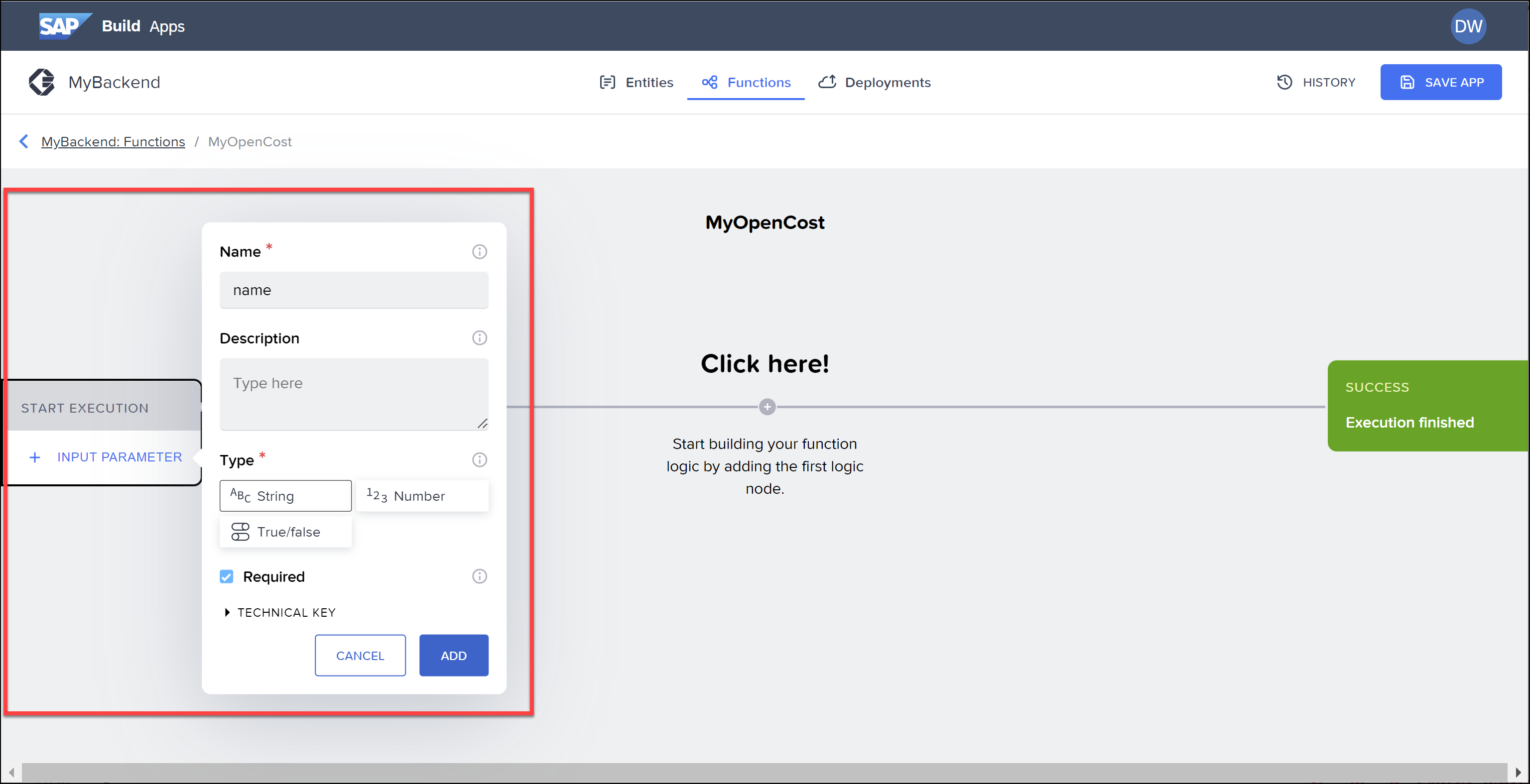
Task: Click the plus node on the logic line
Action: pyautogui.click(x=767, y=407)
